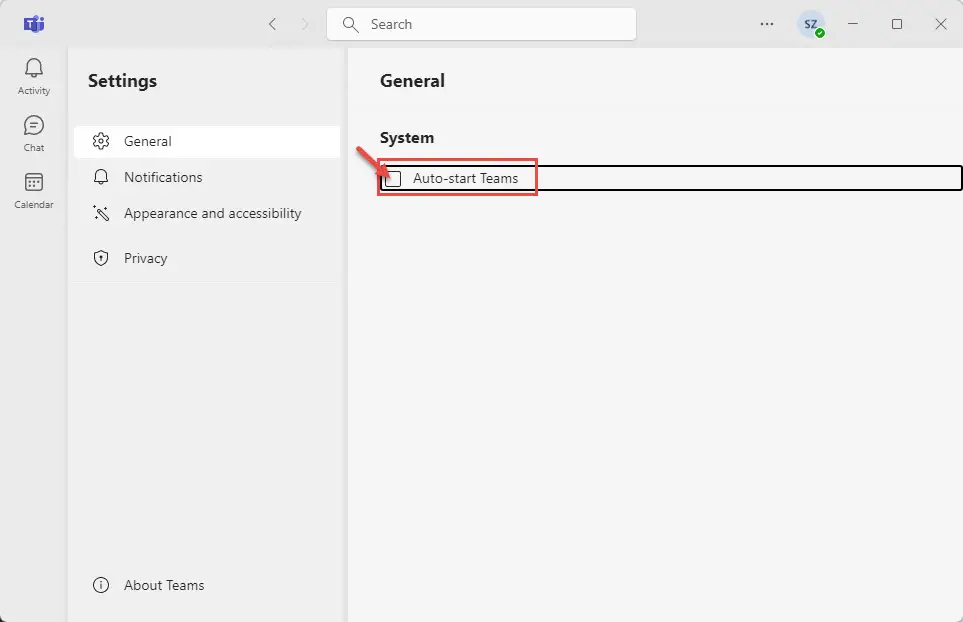This screenshot has width=963, height=622.
Task: Open the Calendar icon in the sidebar
Action: [34, 182]
